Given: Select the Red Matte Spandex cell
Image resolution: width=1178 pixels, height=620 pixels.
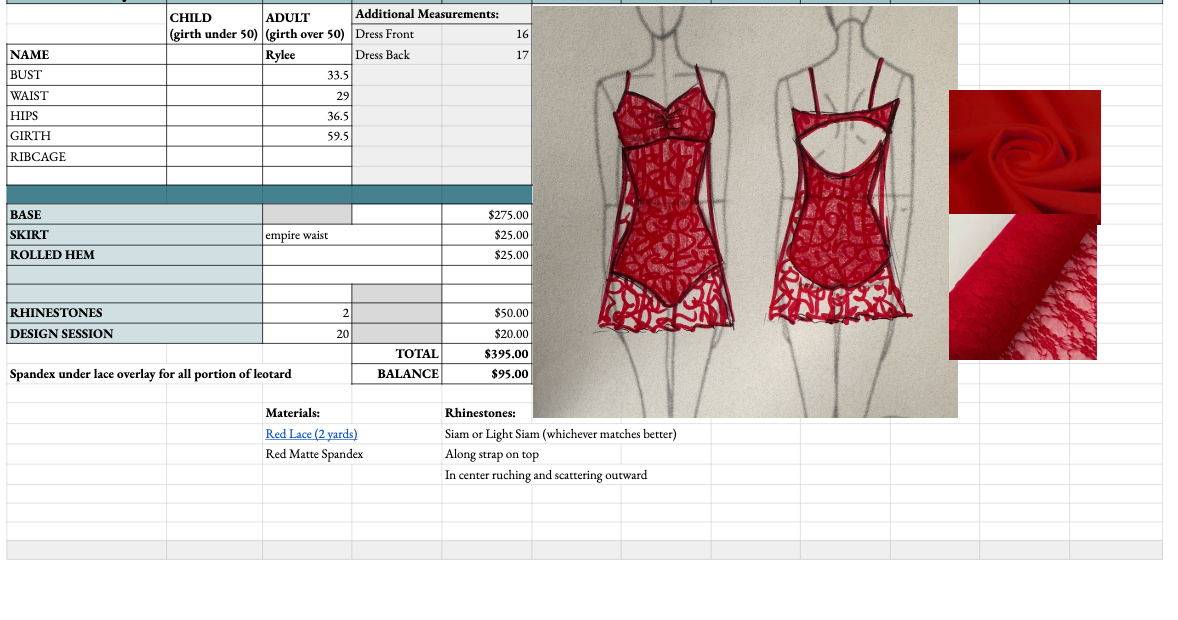Looking at the screenshot, I should click(314, 454).
